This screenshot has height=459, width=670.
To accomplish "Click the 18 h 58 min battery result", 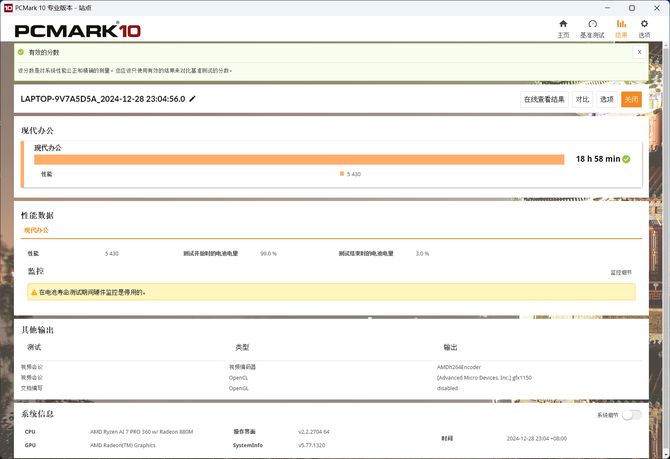I will pyautogui.click(x=598, y=159).
